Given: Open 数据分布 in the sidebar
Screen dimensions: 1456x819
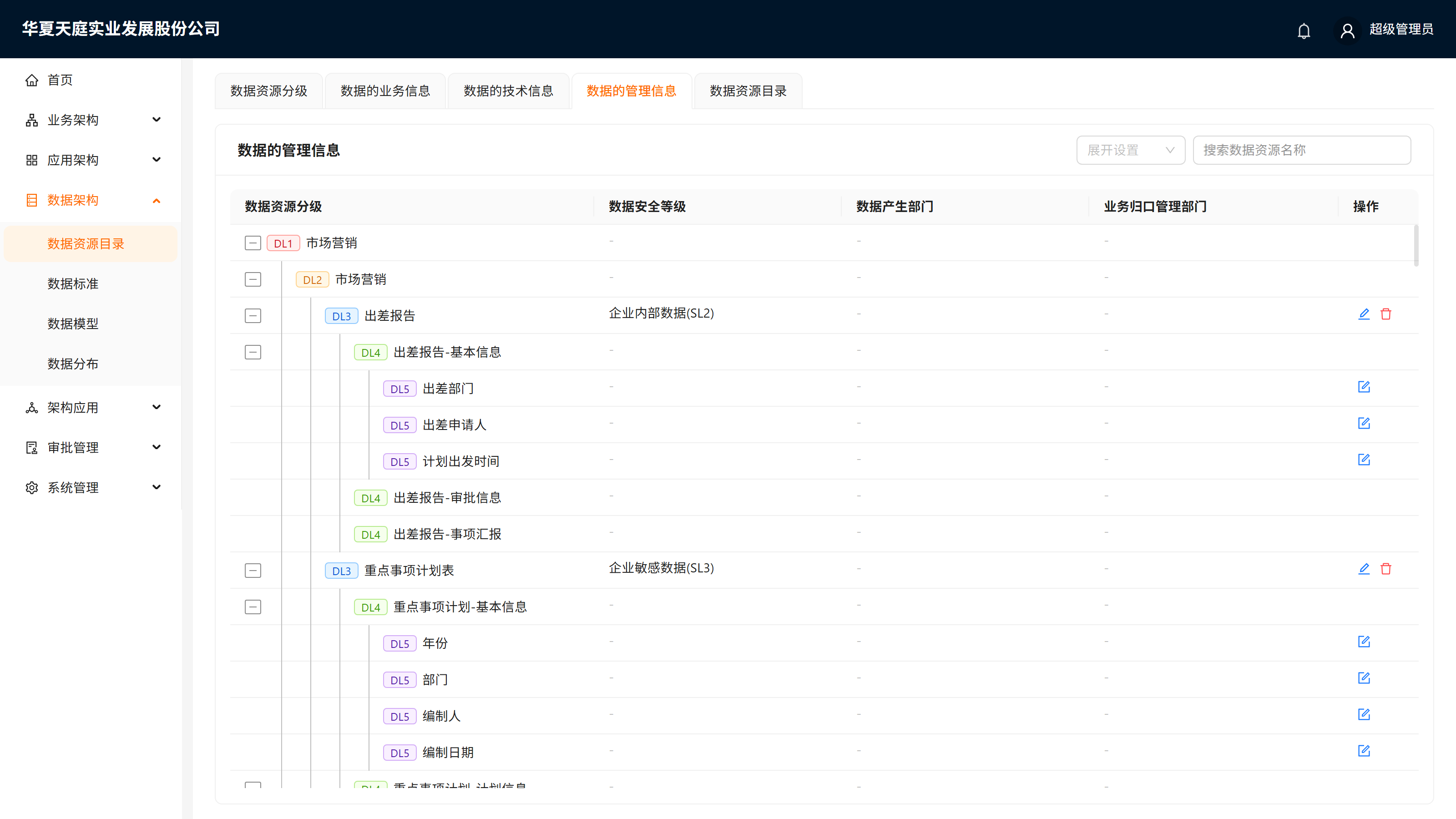Looking at the screenshot, I should click(91, 364).
